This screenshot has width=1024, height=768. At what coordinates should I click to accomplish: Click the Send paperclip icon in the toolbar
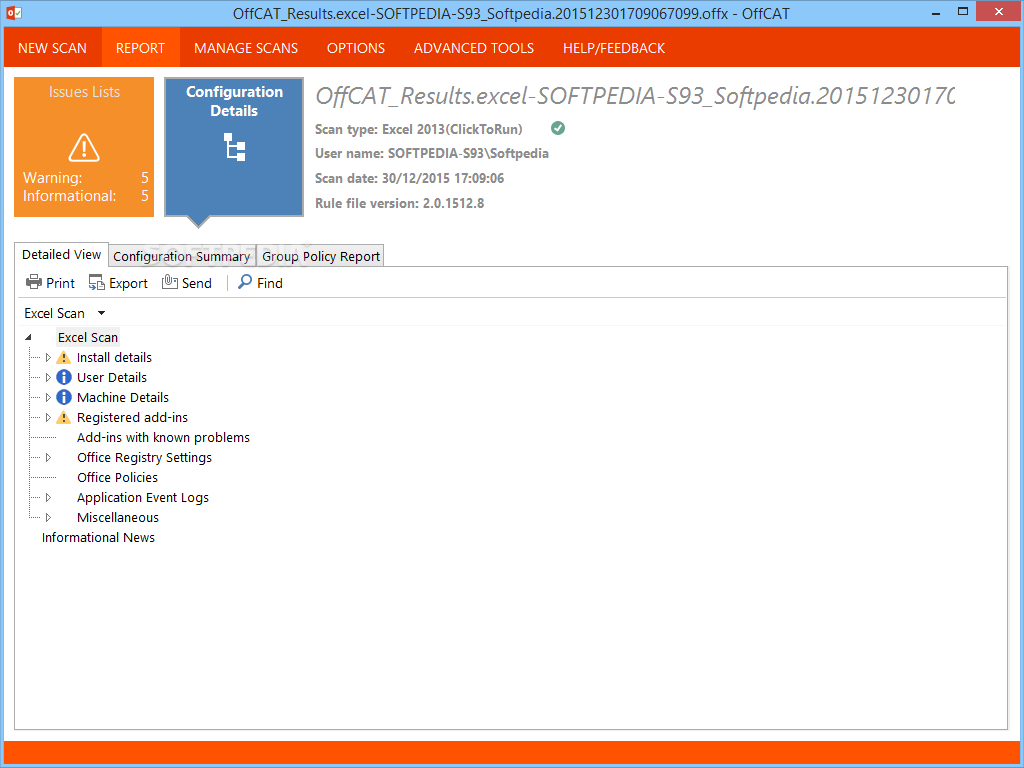170,282
